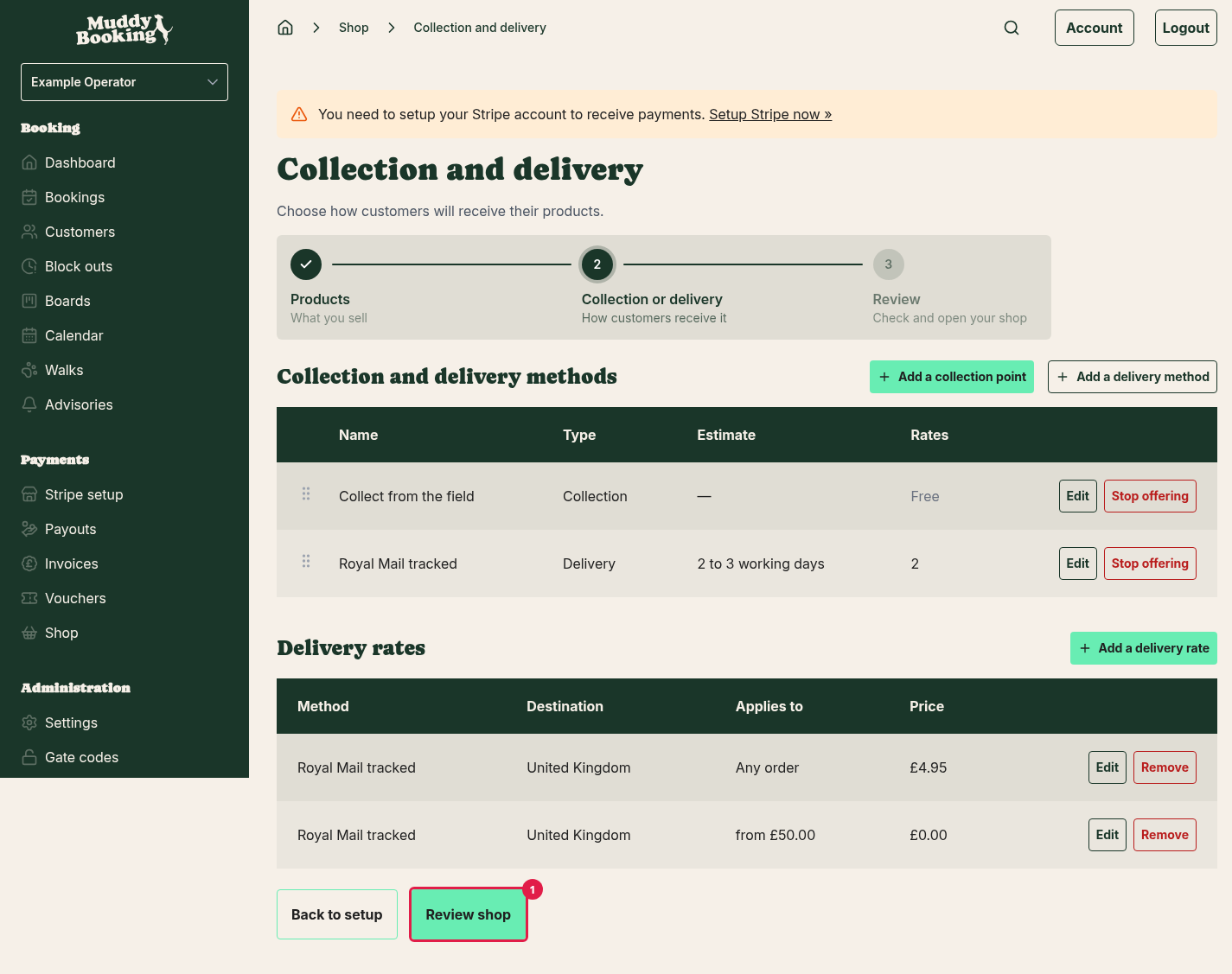Click the Customers people icon
Viewport: 1232px width, 974px height.
(x=29, y=232)
